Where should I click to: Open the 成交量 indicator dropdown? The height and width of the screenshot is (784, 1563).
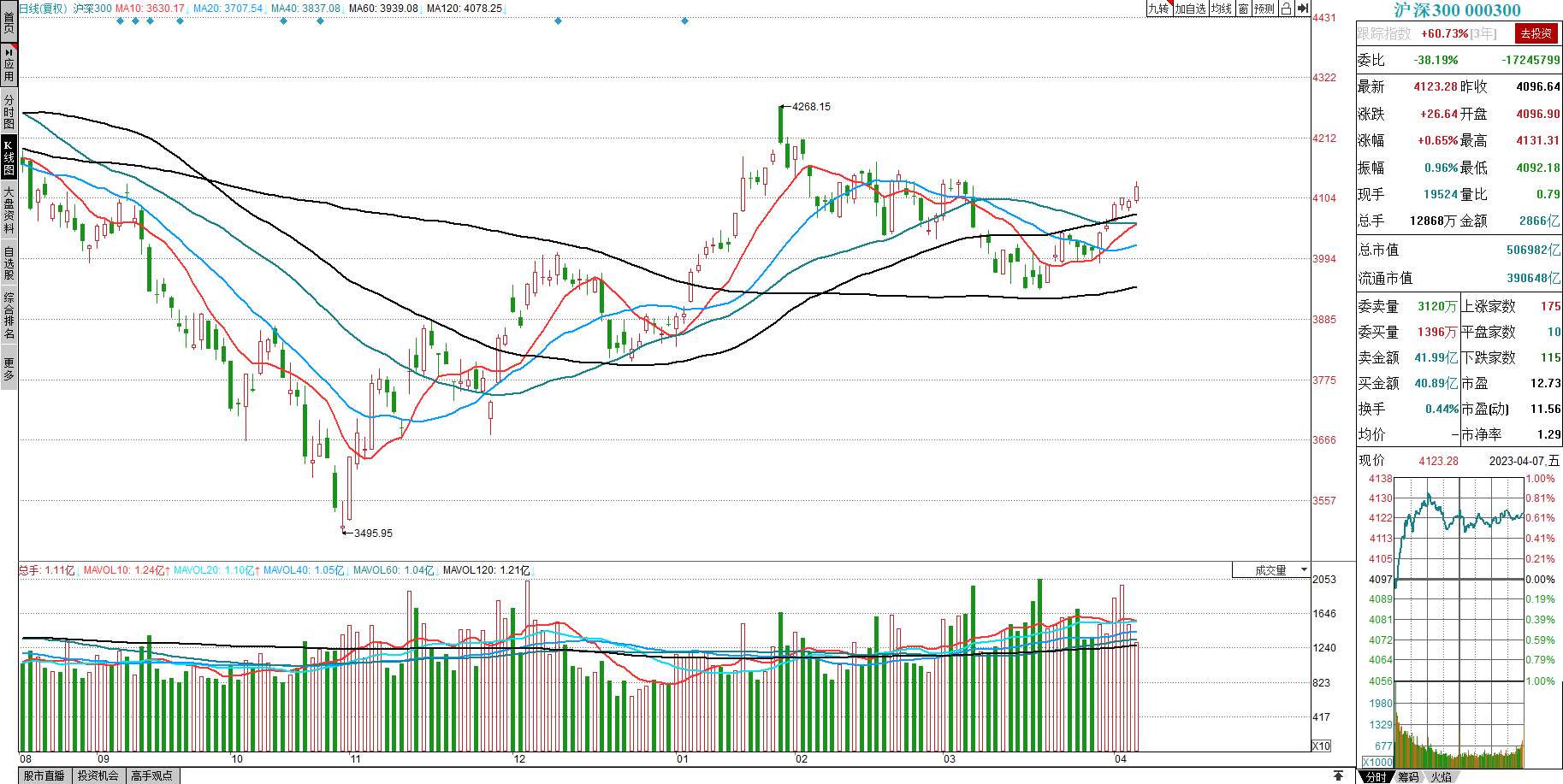(1271, 570)
